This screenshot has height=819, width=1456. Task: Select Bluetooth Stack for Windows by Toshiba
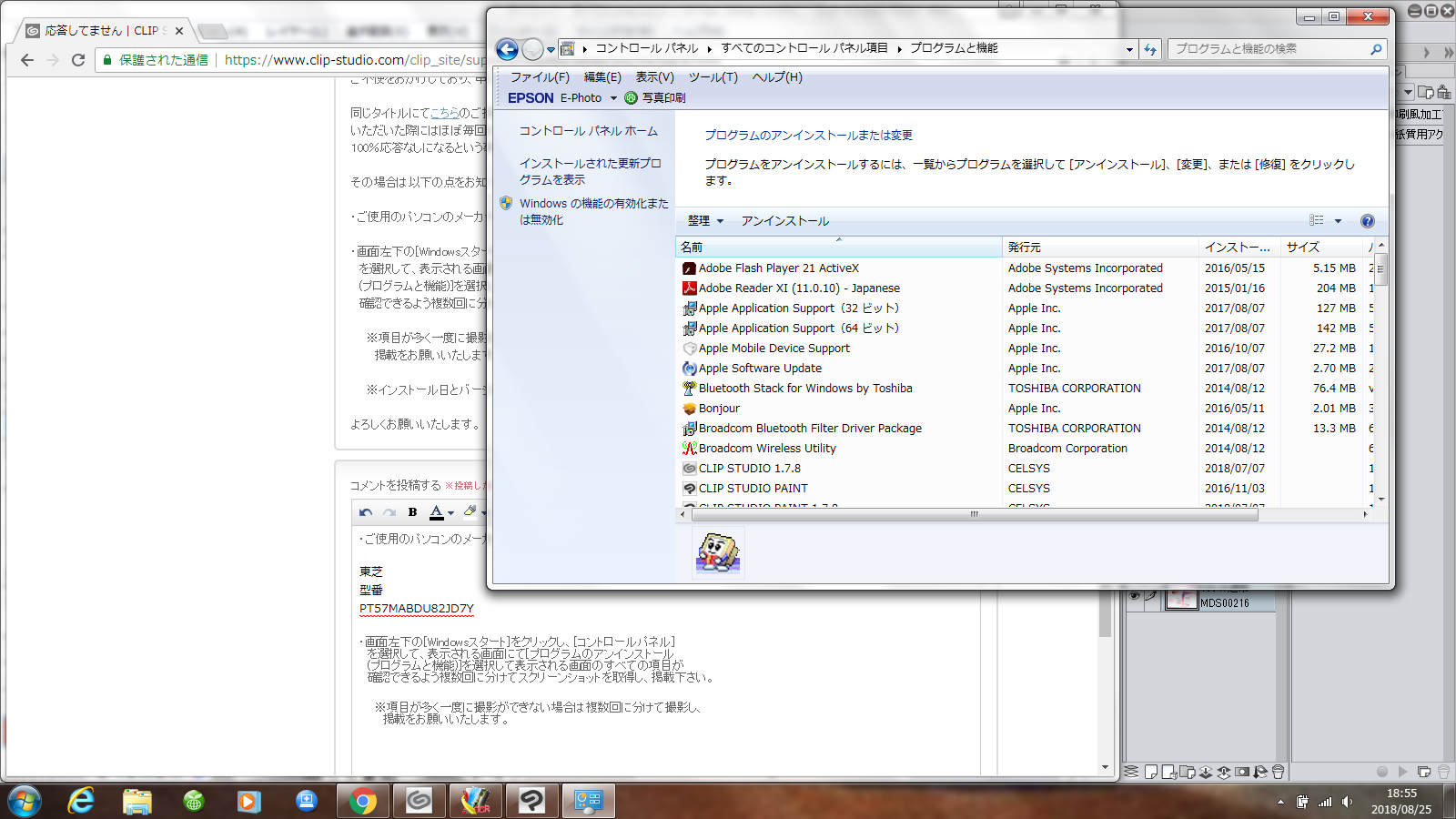1025,389
